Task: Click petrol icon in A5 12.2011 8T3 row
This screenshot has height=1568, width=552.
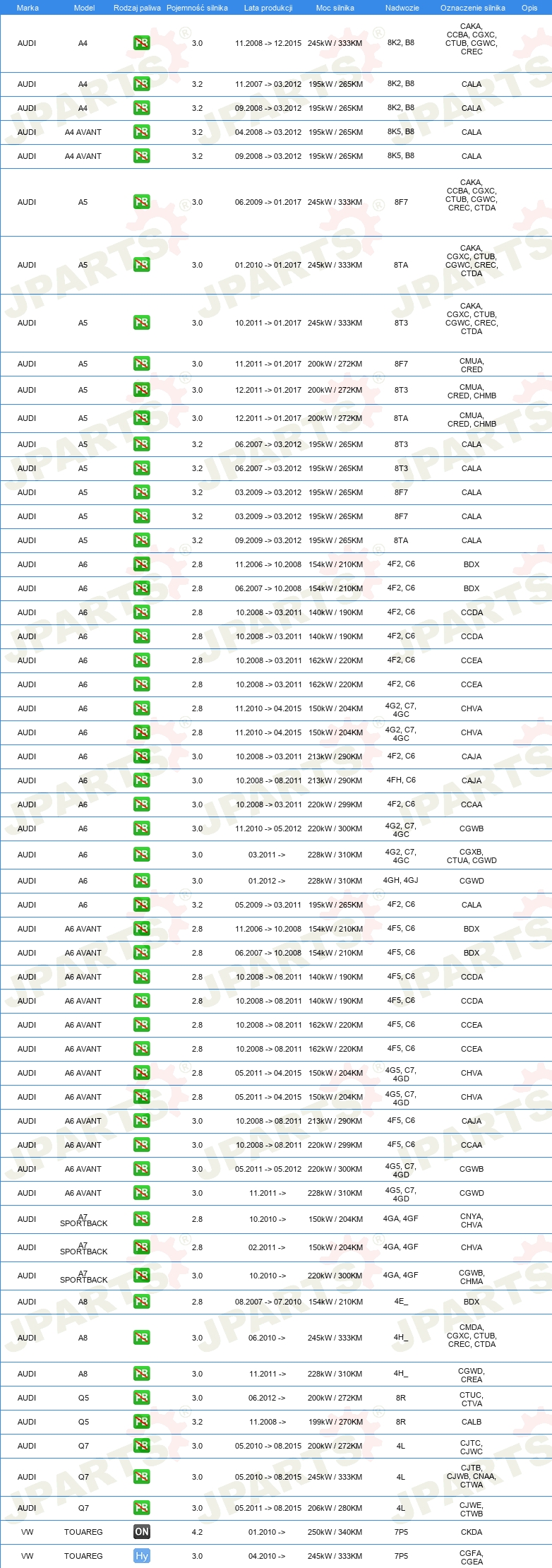Action: coord(142,390)
